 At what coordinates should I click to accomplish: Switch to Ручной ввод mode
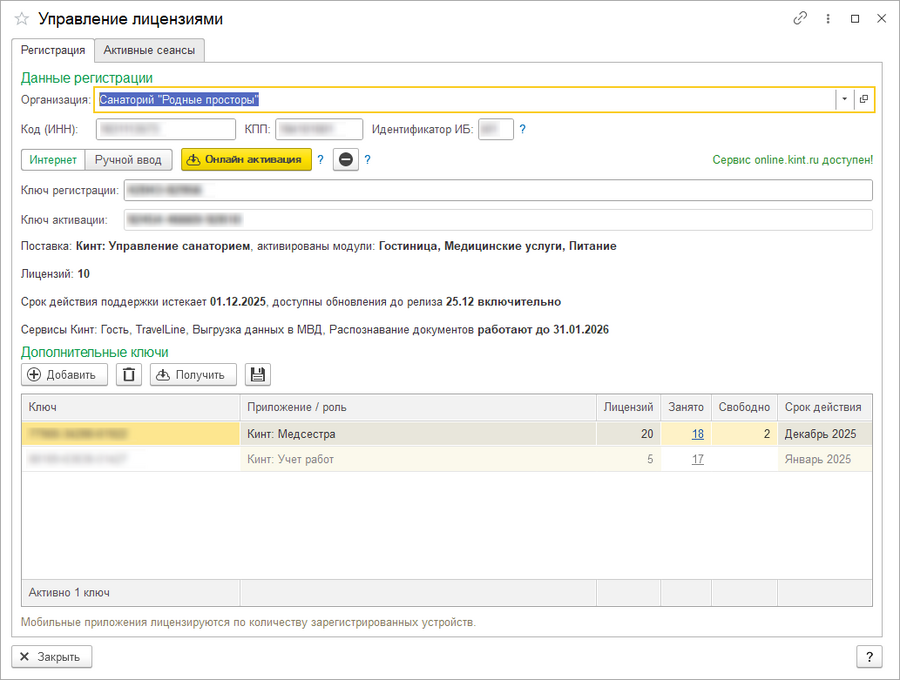[x=129, y=160]
